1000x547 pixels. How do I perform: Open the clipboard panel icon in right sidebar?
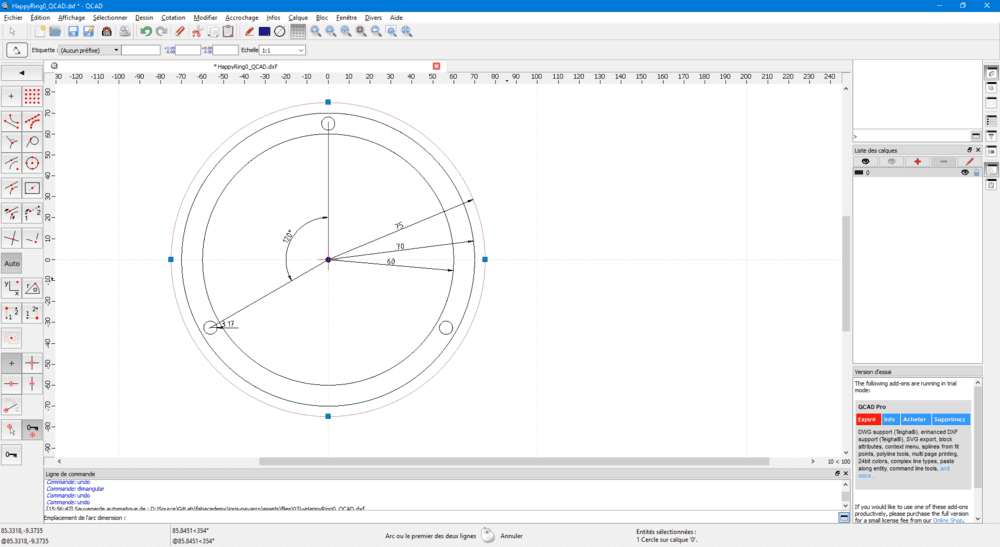click(x=991, y=185)
